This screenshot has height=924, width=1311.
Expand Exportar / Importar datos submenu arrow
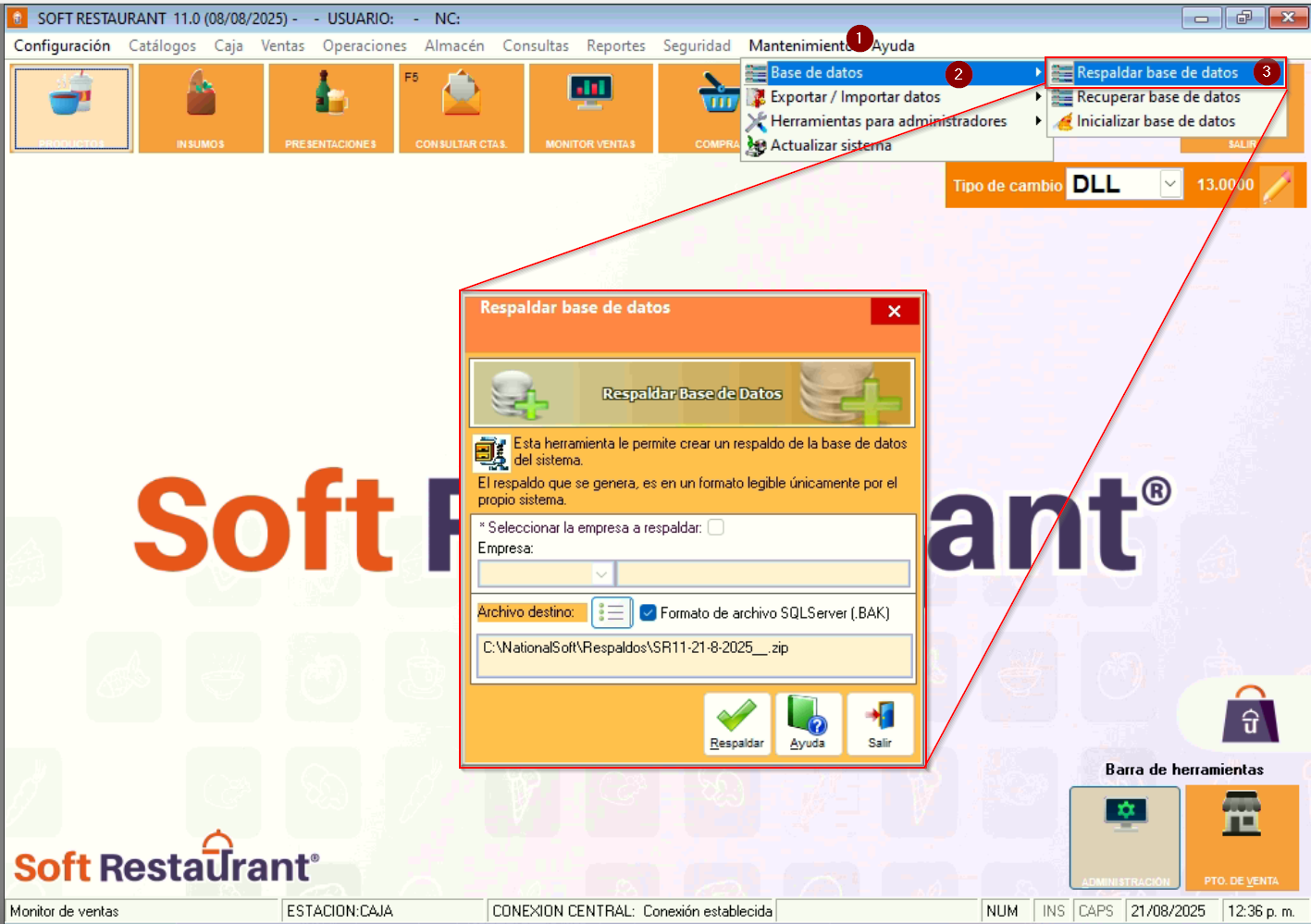point(1038,96)
